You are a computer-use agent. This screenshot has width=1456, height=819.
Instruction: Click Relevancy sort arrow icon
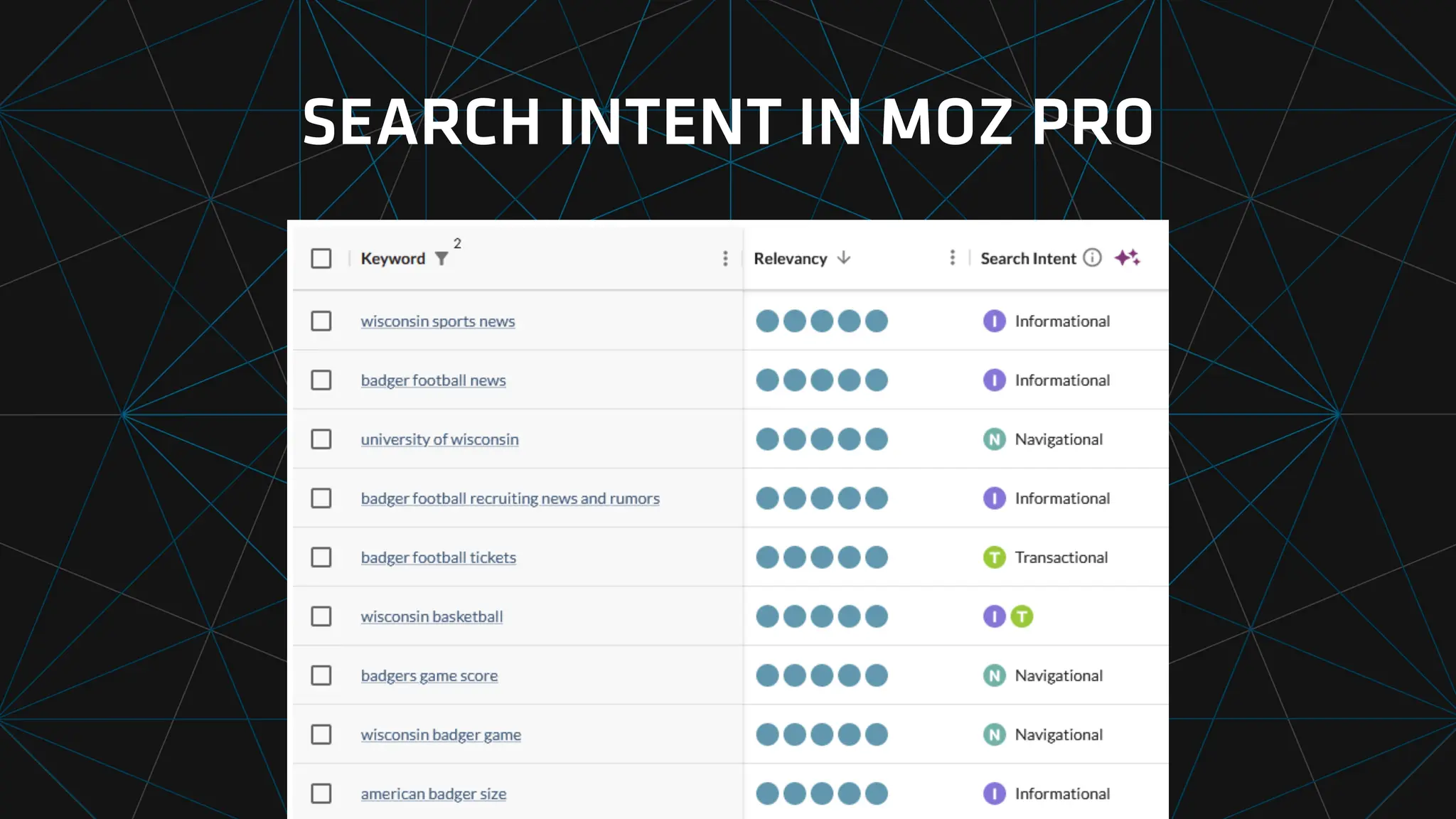click(844, 257)
